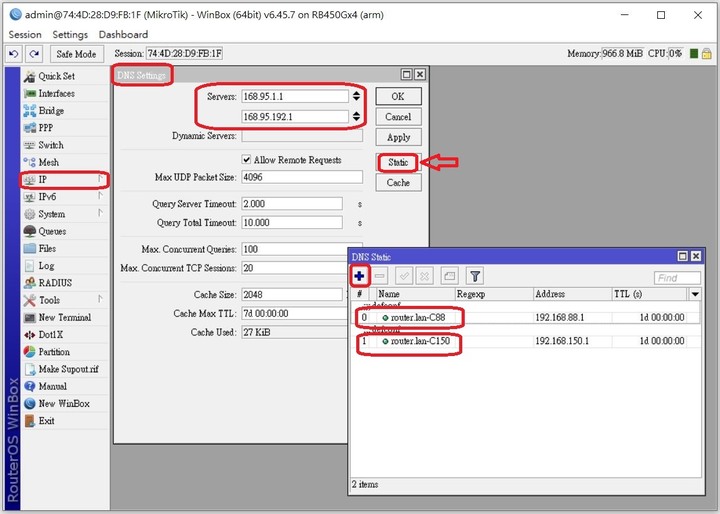Click the Cache button
The image size is (720, 514).
point(398,183)
